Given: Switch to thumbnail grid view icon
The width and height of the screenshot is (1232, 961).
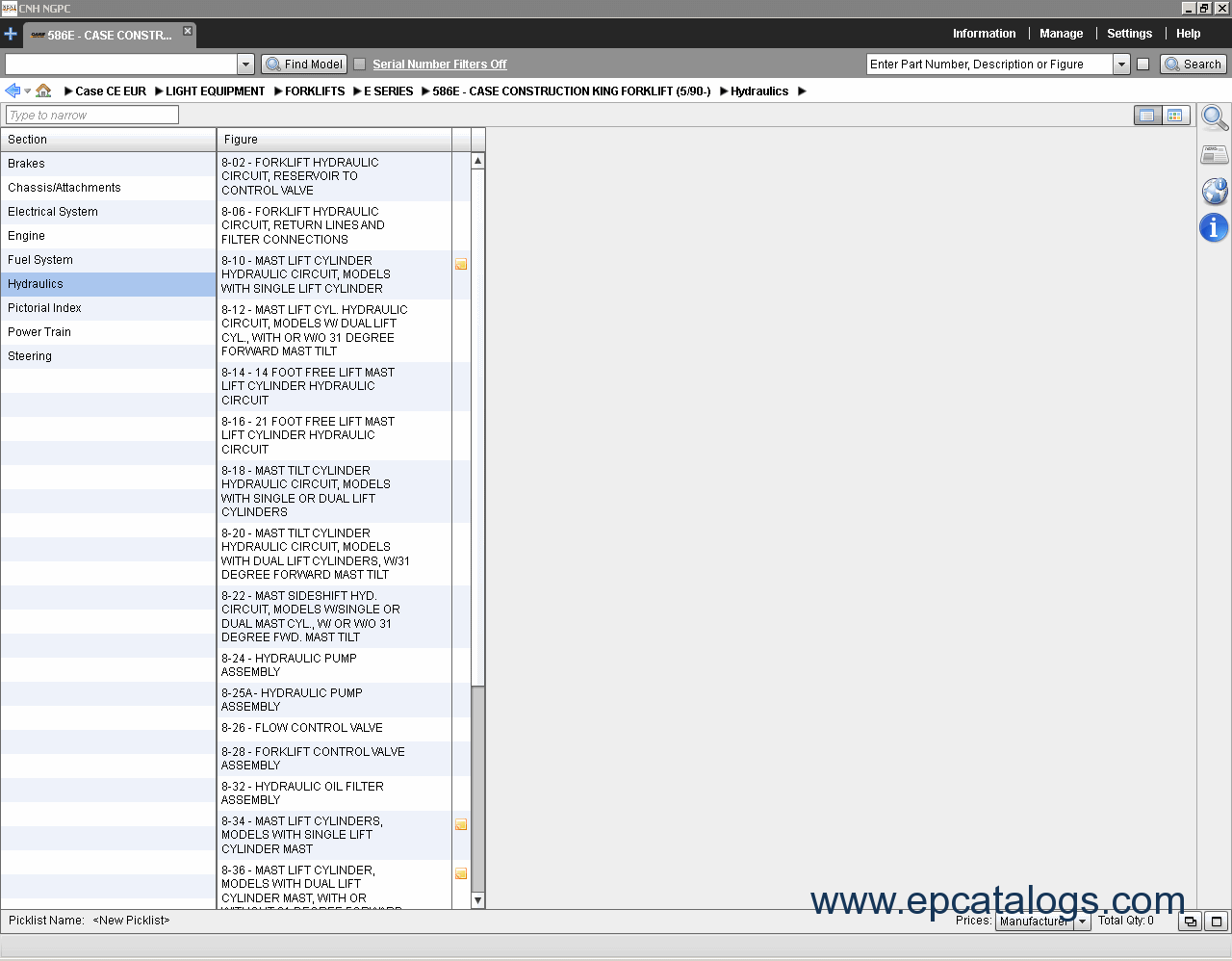Looking at the screenshot, I should (x=1175, y=116).
